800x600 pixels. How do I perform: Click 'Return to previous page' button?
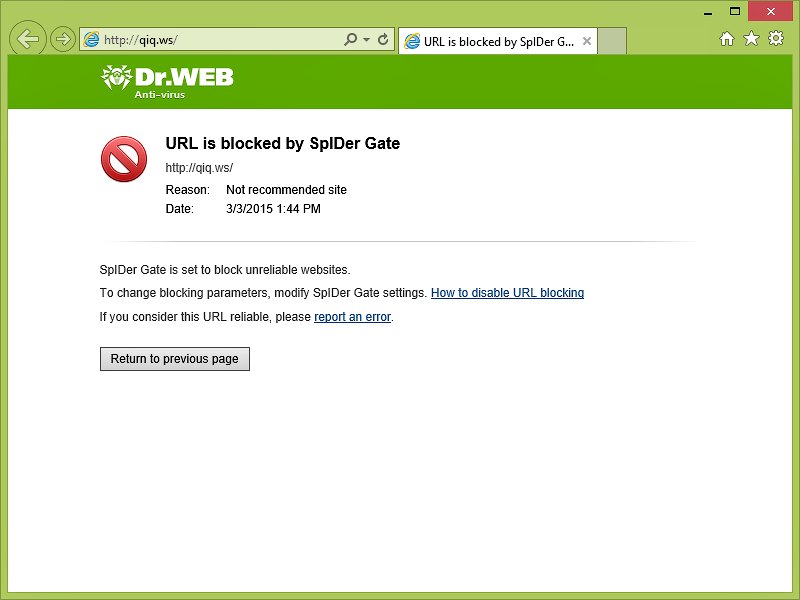(x=174, y=359)
